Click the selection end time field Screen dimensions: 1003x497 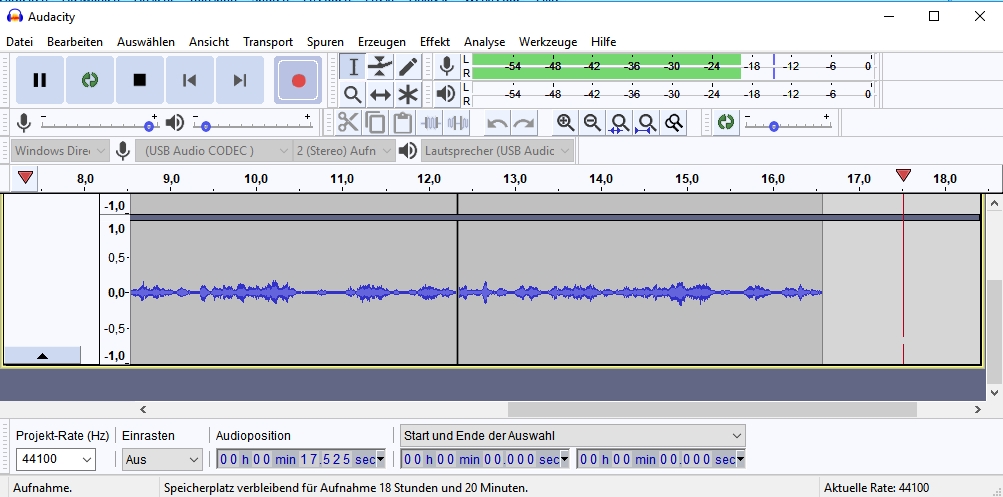(661, 459)
